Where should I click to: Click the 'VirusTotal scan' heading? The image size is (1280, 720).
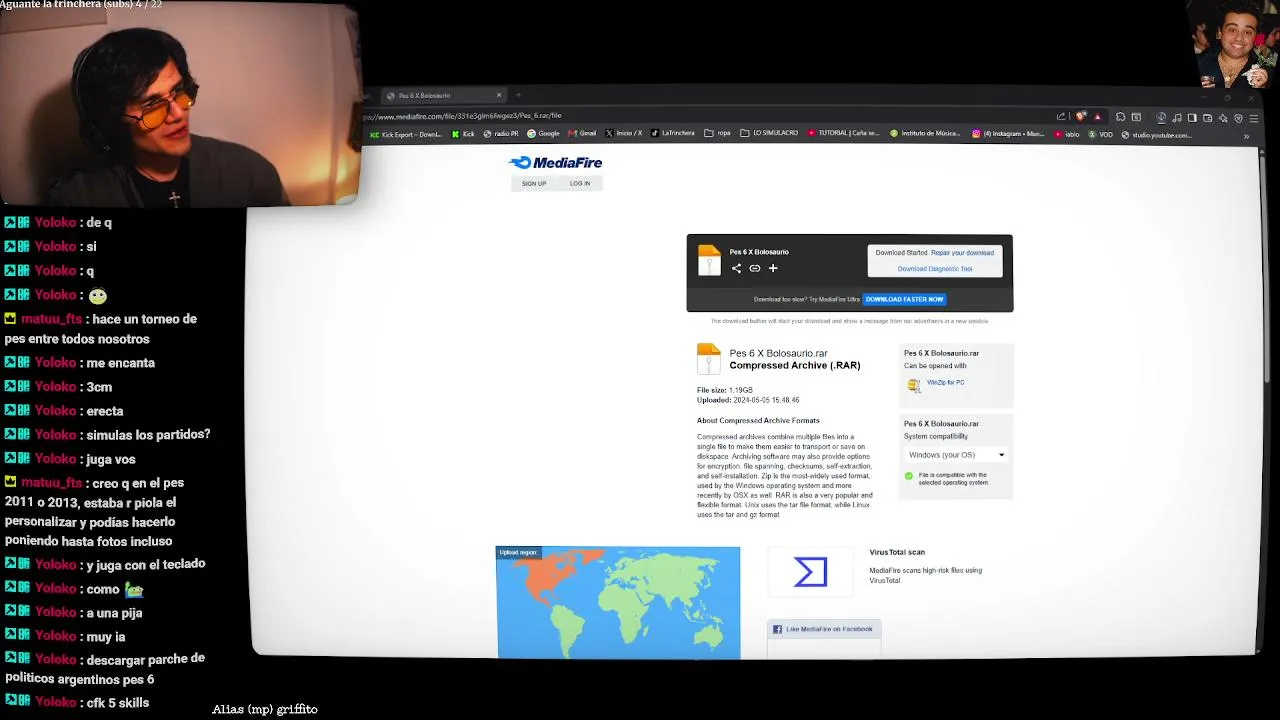tap(897, 552)
